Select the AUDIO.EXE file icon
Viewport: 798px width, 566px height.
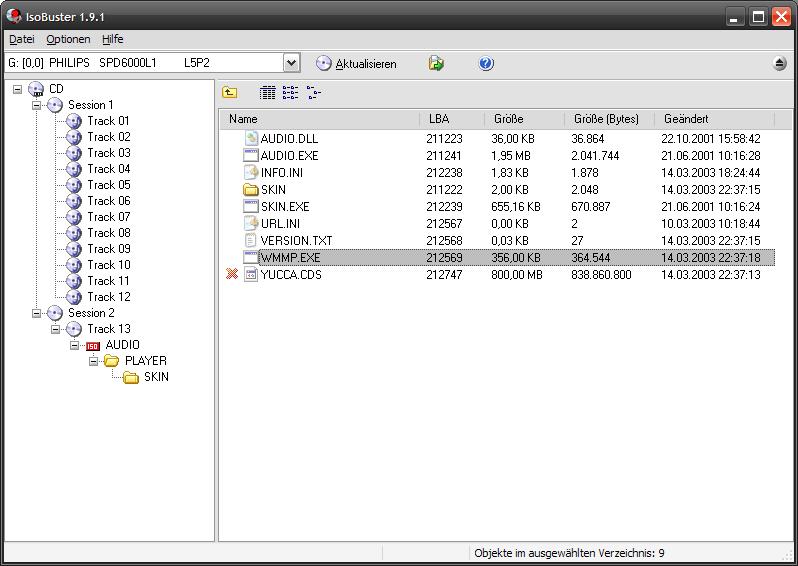[x=251, y=155]
